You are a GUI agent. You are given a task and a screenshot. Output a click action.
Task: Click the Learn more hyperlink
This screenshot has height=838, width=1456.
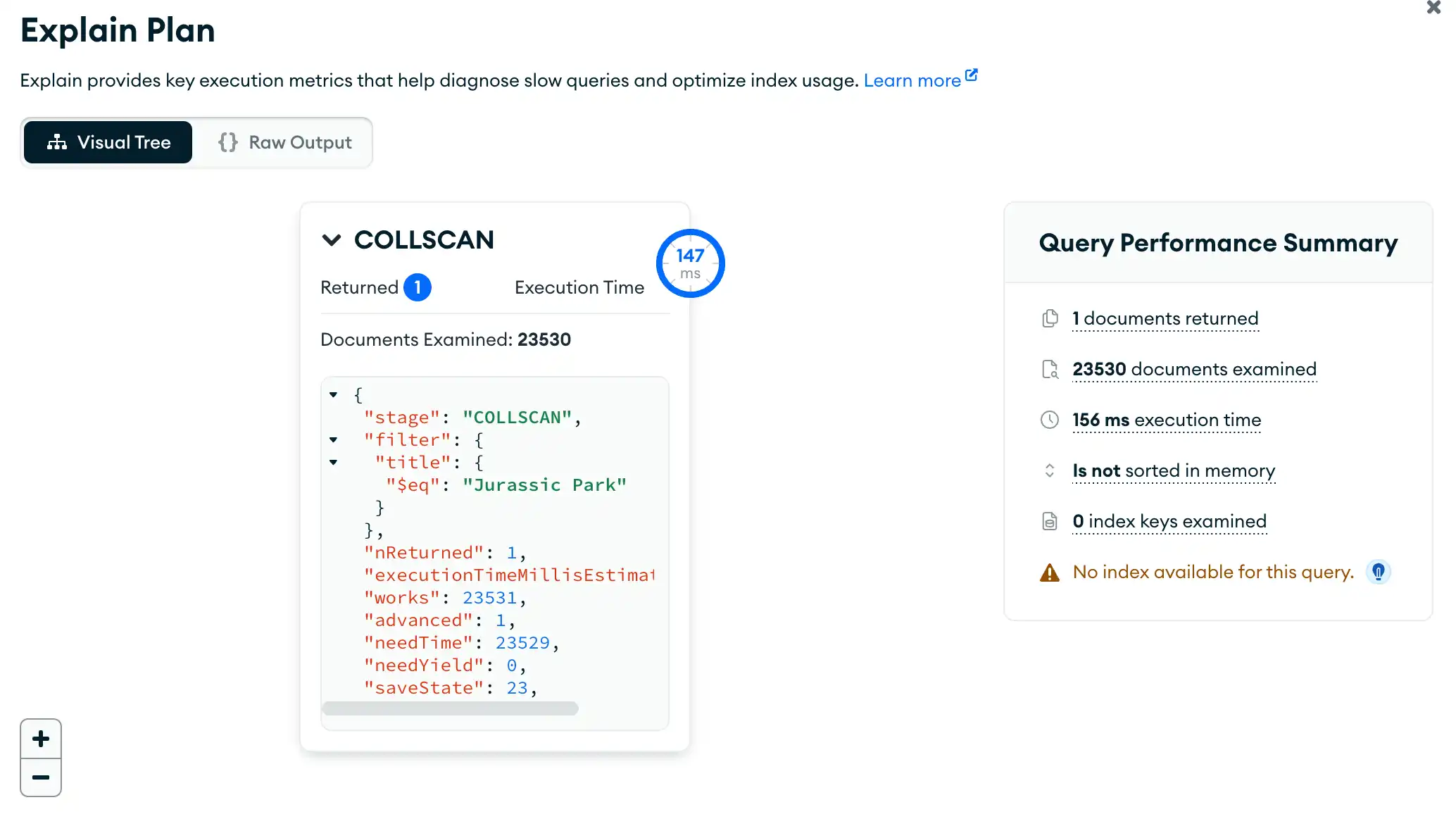click(x=921, y=79)
